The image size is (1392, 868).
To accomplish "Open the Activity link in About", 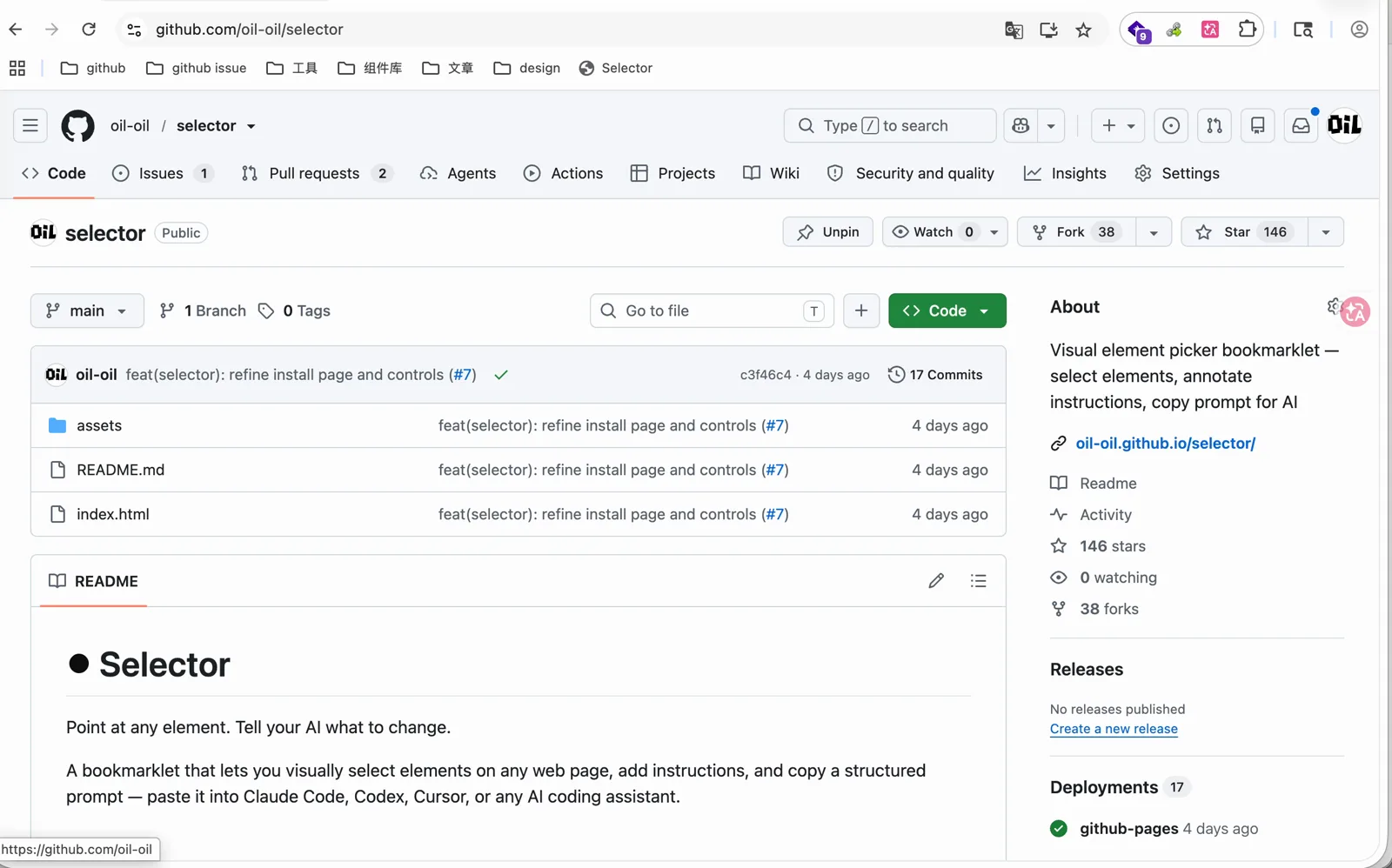I will pos(1105,515).
